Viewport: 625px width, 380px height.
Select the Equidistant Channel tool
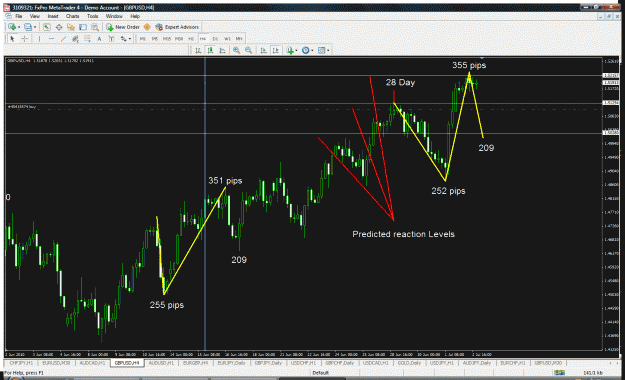point(75,39)
